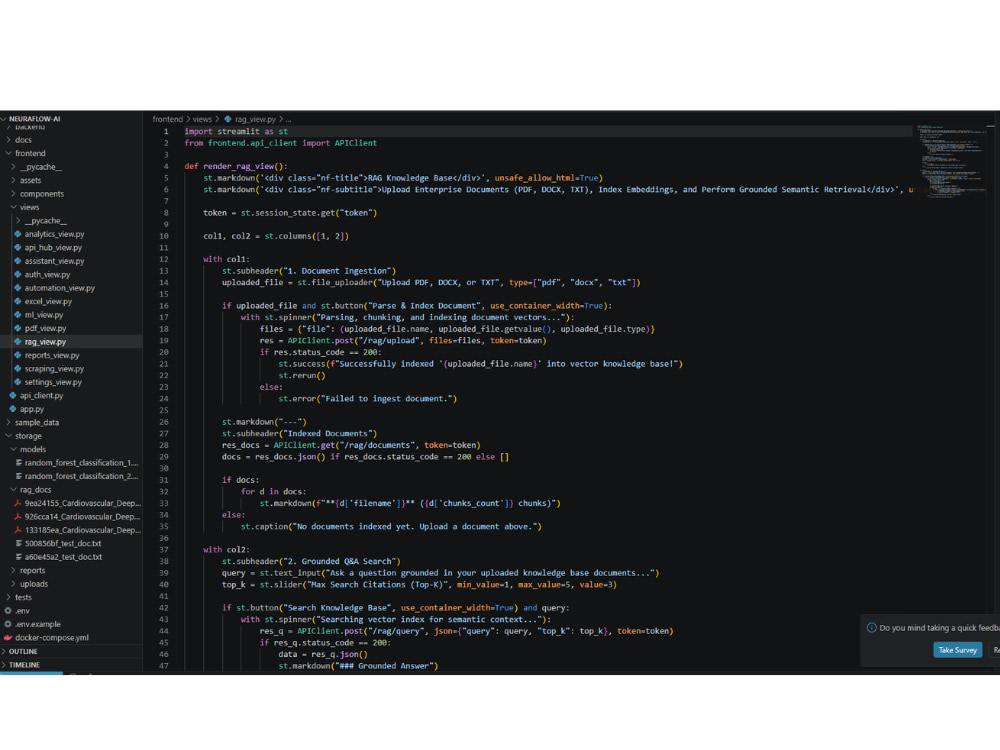Click the info icon in the feedback notification
The image size is (1000, 750).
point(871,628)
